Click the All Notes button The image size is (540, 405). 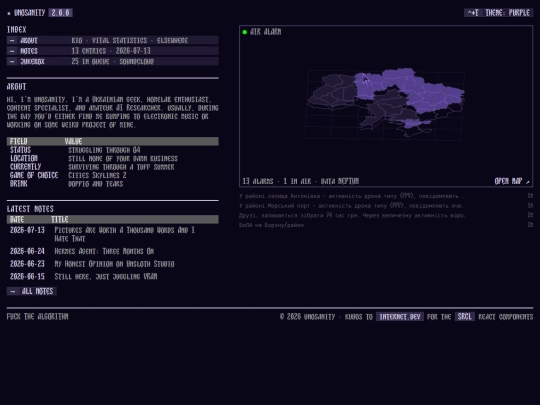click(x=32, y=291)
